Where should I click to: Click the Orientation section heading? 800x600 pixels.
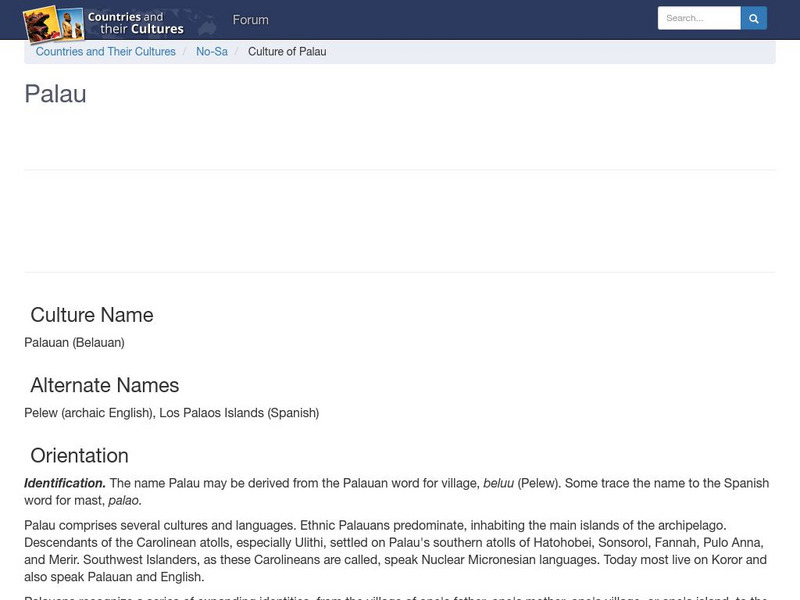(79, 456)
